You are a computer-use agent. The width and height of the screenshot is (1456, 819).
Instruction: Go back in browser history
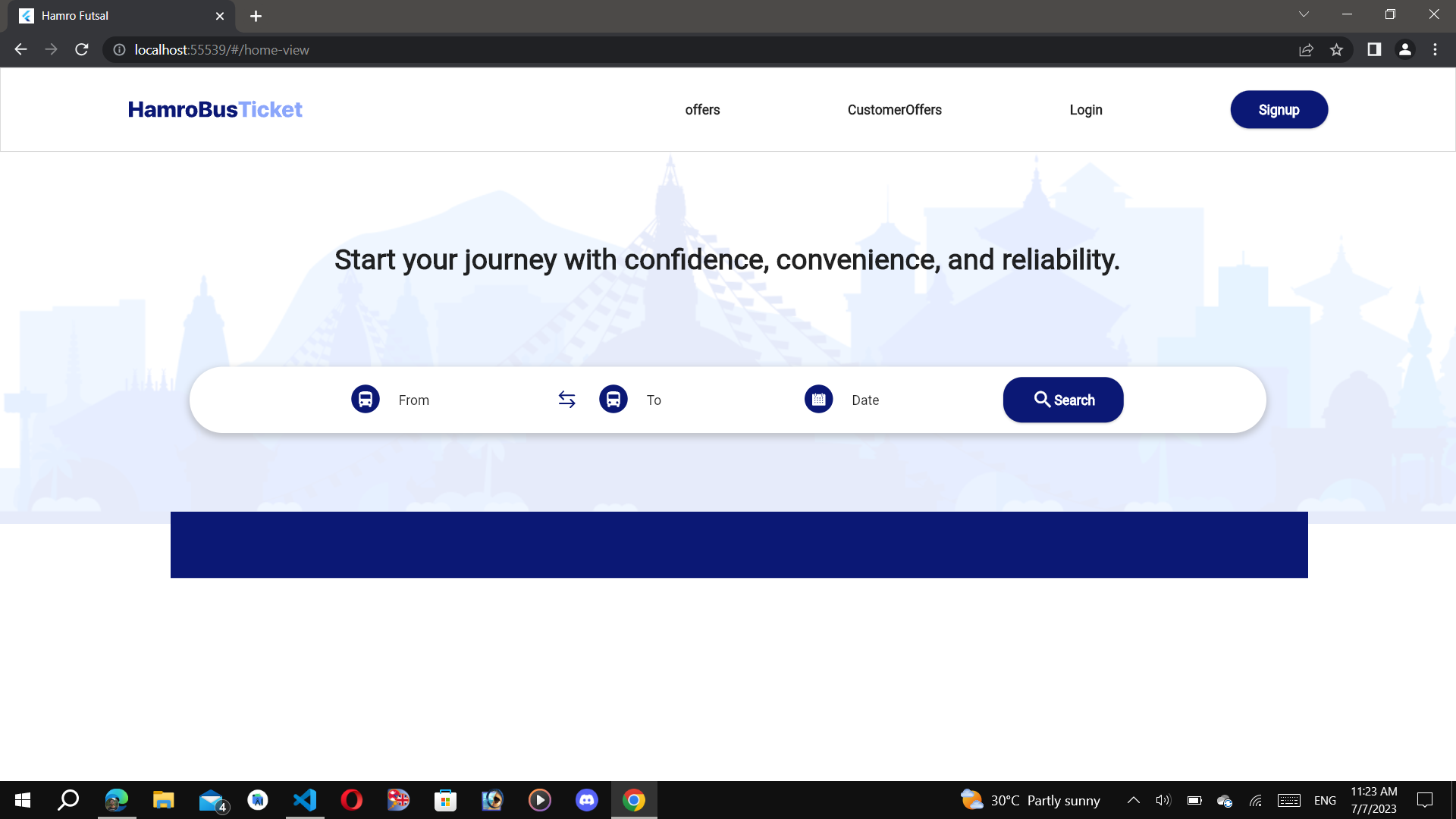tap(20, 49)
